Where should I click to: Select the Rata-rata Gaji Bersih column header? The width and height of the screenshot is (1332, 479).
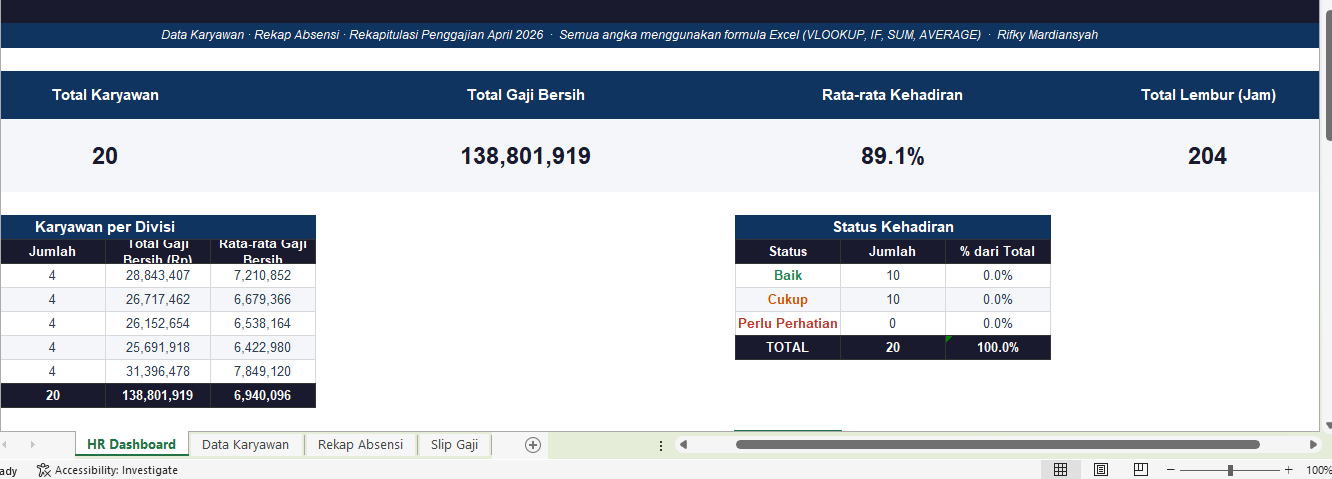(x=263, y=251)
